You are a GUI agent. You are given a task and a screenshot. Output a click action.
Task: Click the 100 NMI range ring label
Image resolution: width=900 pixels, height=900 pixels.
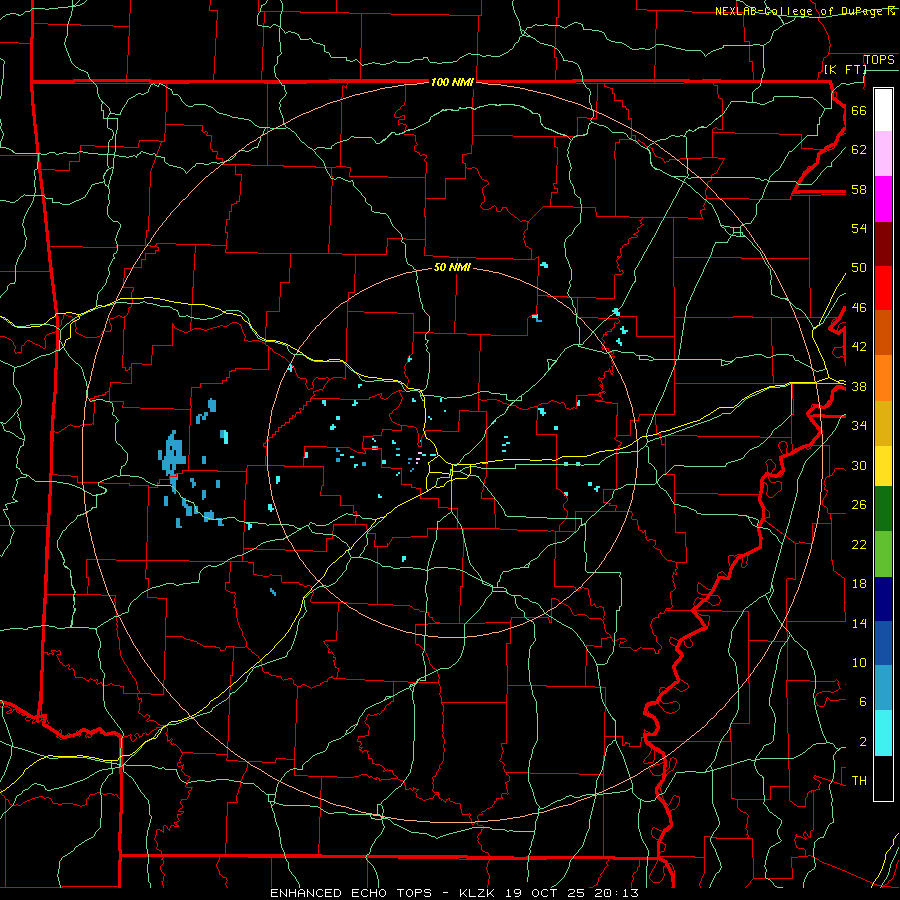pyautogui.click(x=452, y=82)
